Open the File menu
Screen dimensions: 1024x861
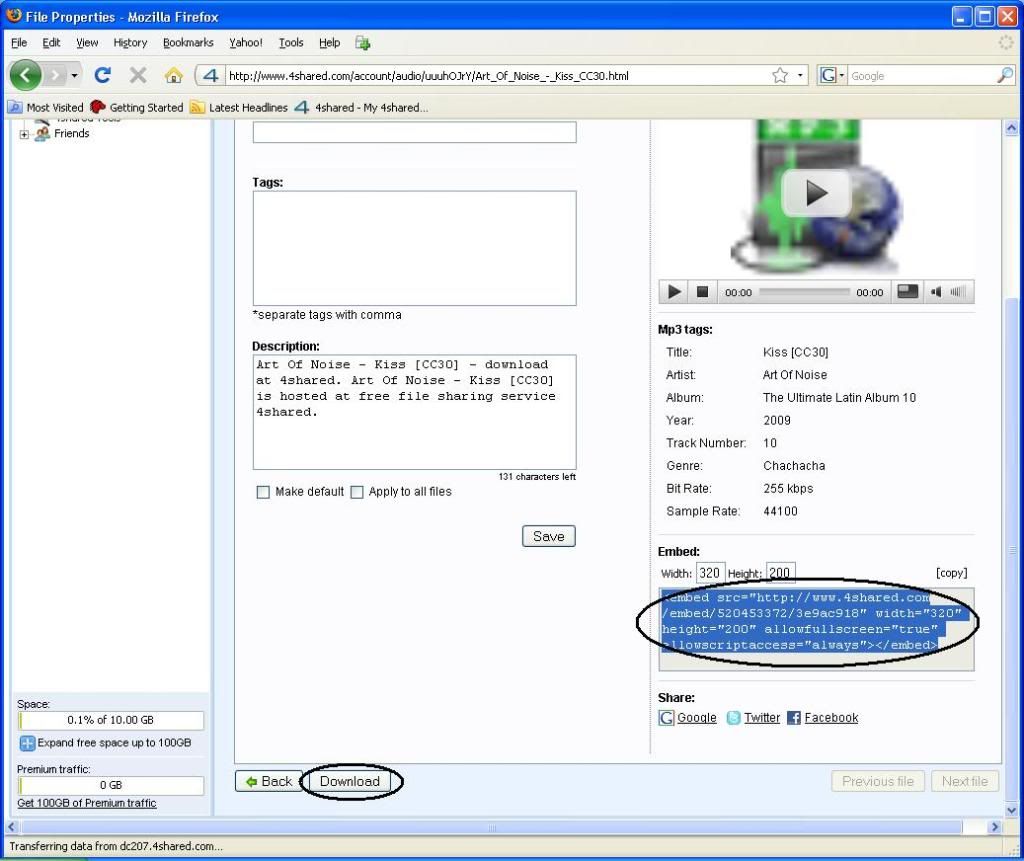coord(19,43)
